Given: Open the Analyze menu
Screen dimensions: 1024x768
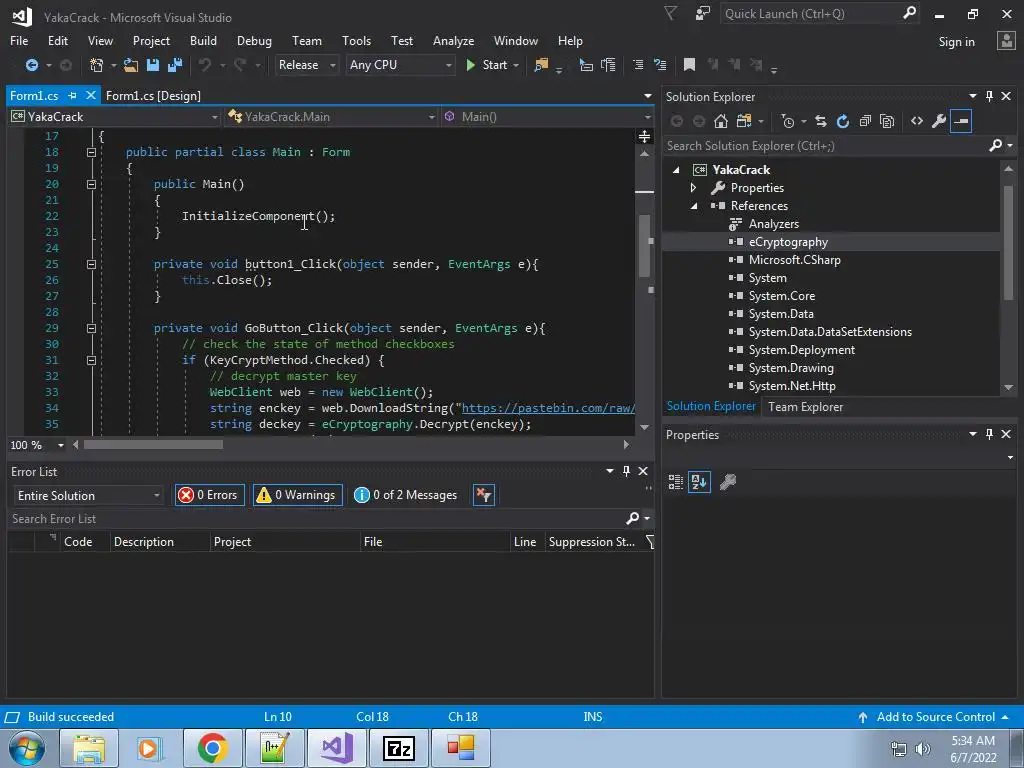Looking at the screenshot, I should point(453,40).
